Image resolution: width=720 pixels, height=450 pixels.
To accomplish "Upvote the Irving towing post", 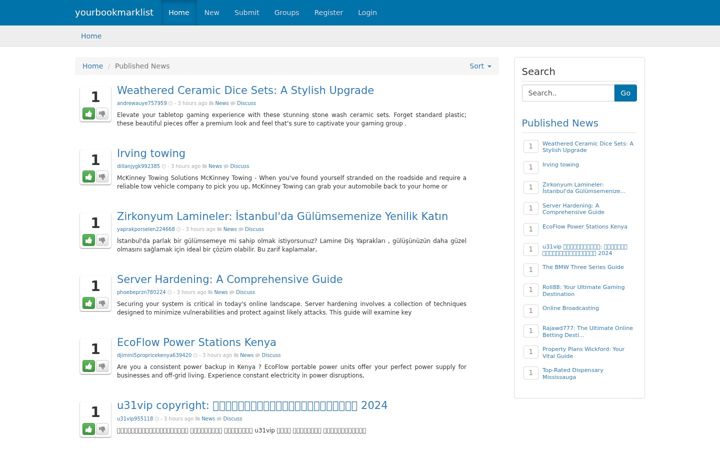I will 89,176.
